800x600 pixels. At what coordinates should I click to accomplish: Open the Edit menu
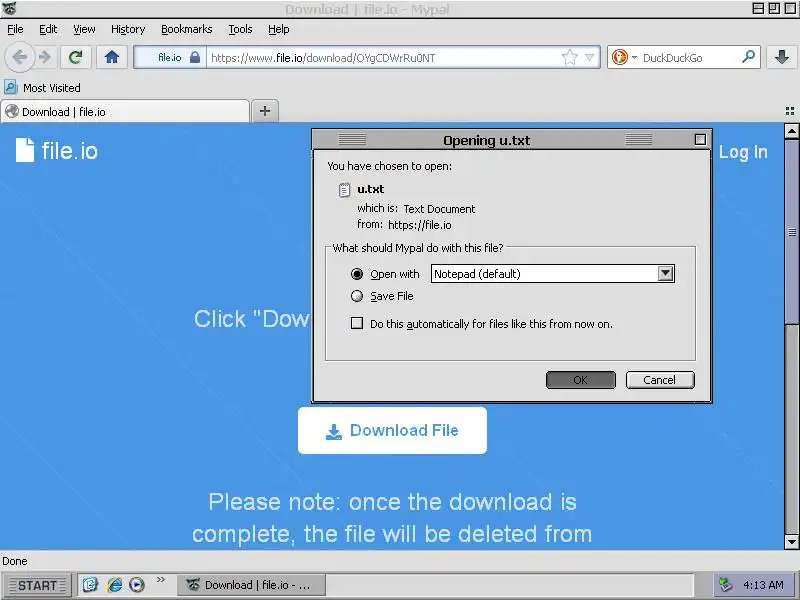(48, 29)
